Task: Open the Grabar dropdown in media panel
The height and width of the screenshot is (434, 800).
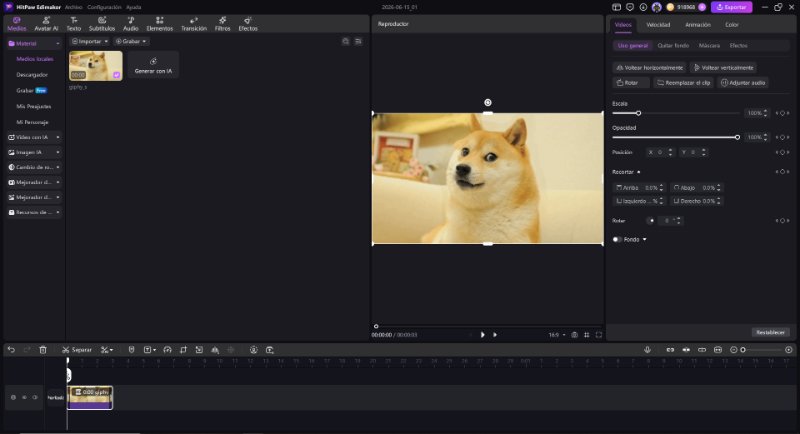Action: (x=131, y=41)
